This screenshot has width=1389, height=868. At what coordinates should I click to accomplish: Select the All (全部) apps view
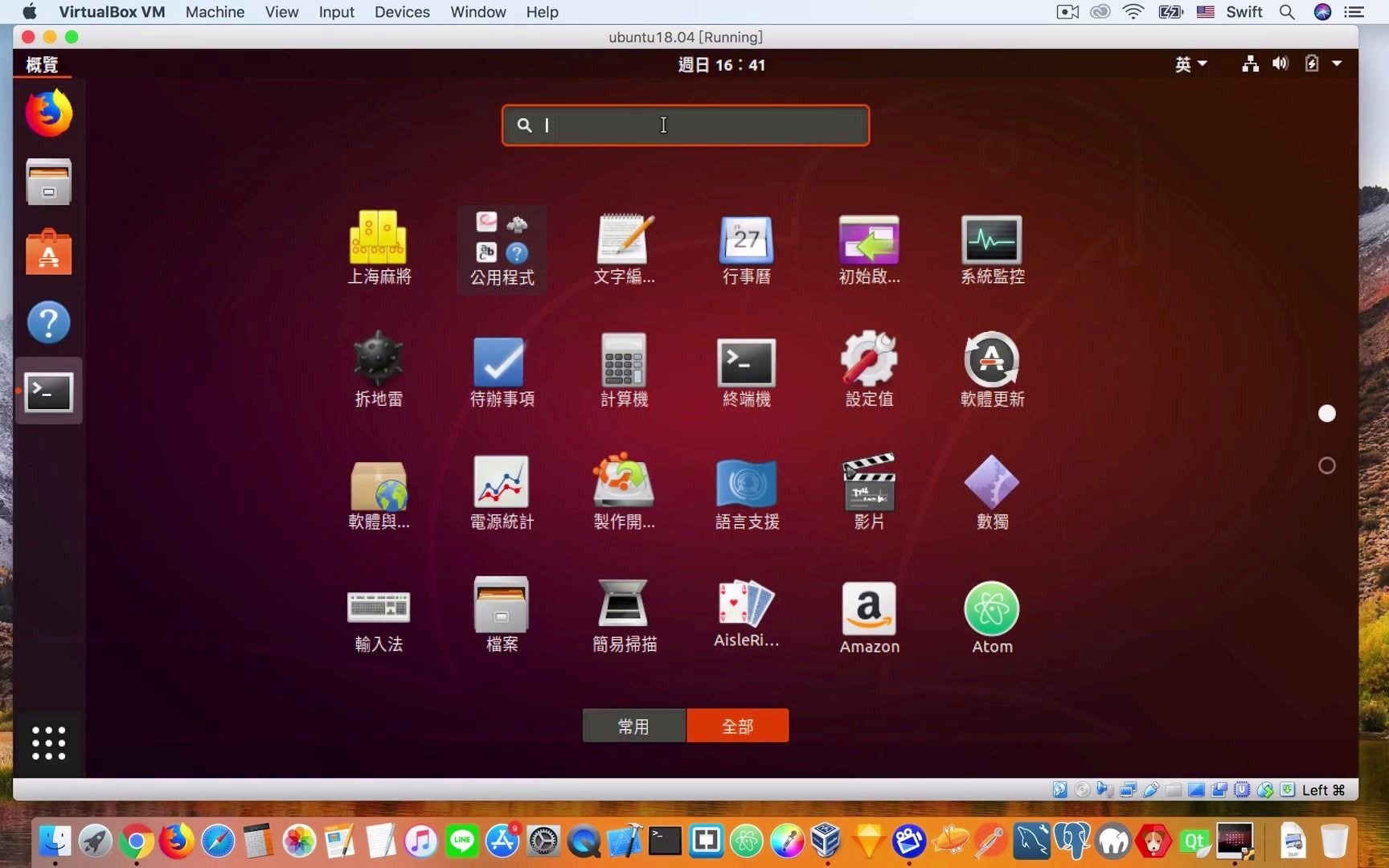(737, 726)
